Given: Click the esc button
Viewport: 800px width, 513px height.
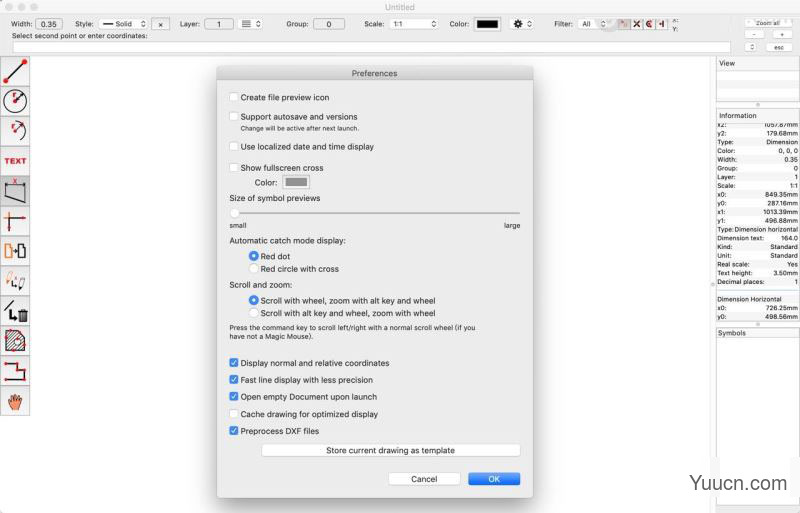Looking at the screenshot, I should point(779,47).
